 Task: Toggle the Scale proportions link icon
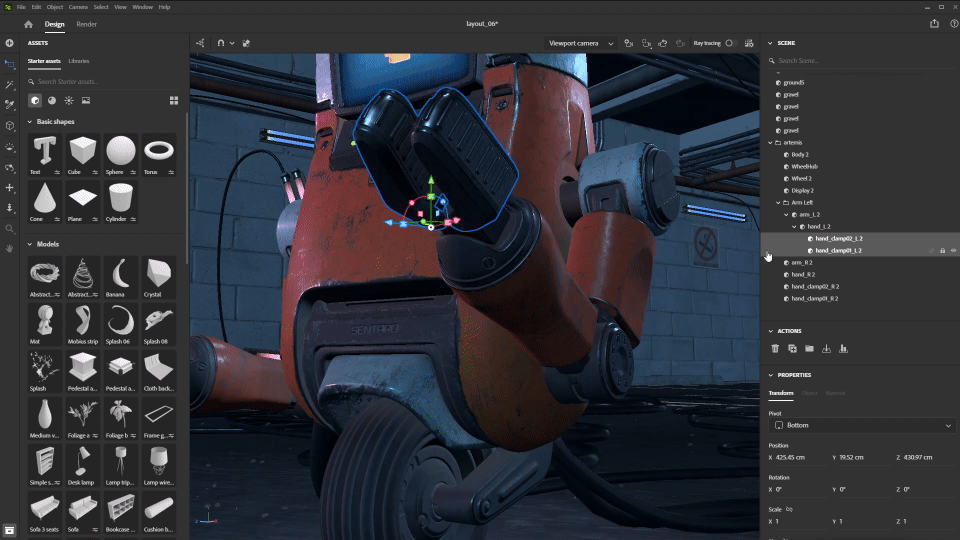(x=789, y=509)
